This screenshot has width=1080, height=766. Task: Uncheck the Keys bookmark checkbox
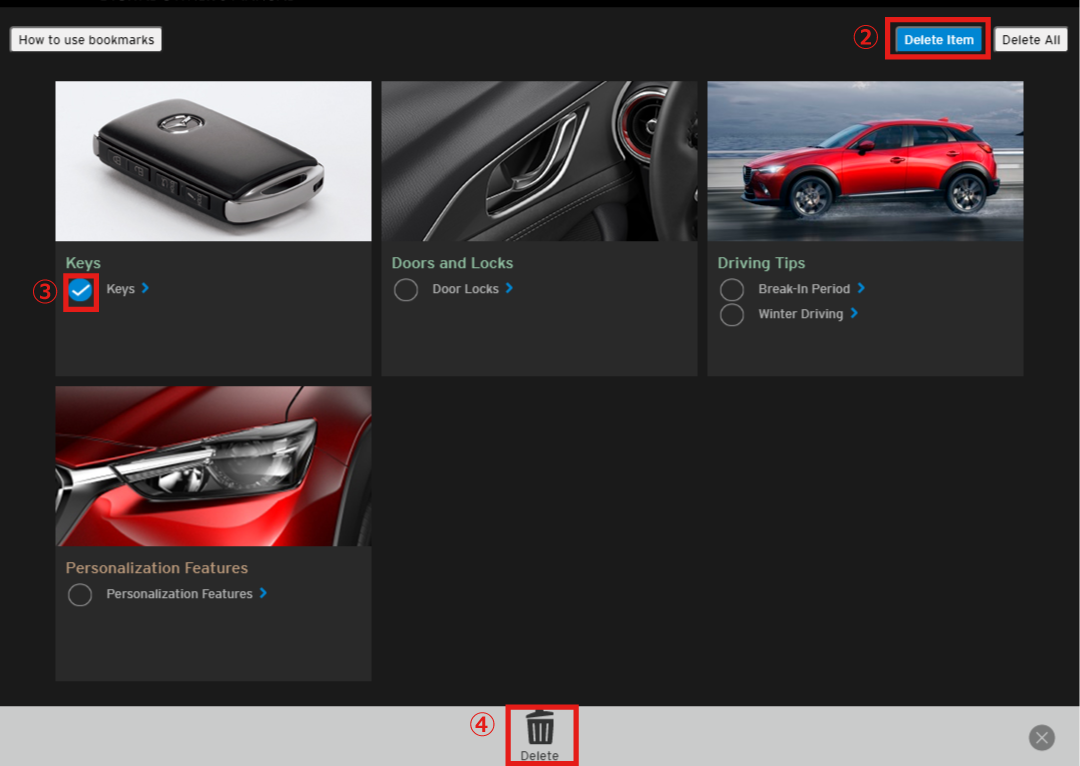pyautogui.click(x=81, y=291)
